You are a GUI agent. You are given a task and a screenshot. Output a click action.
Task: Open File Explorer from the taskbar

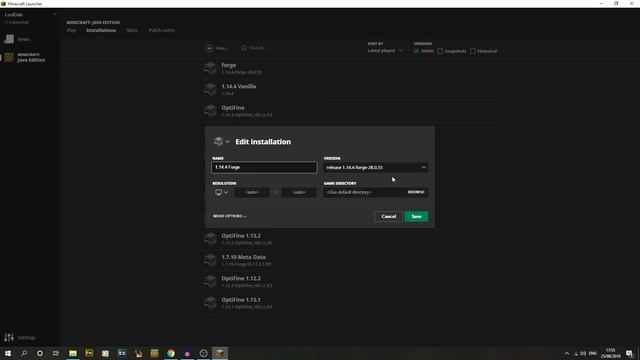(x=73, y=353)
